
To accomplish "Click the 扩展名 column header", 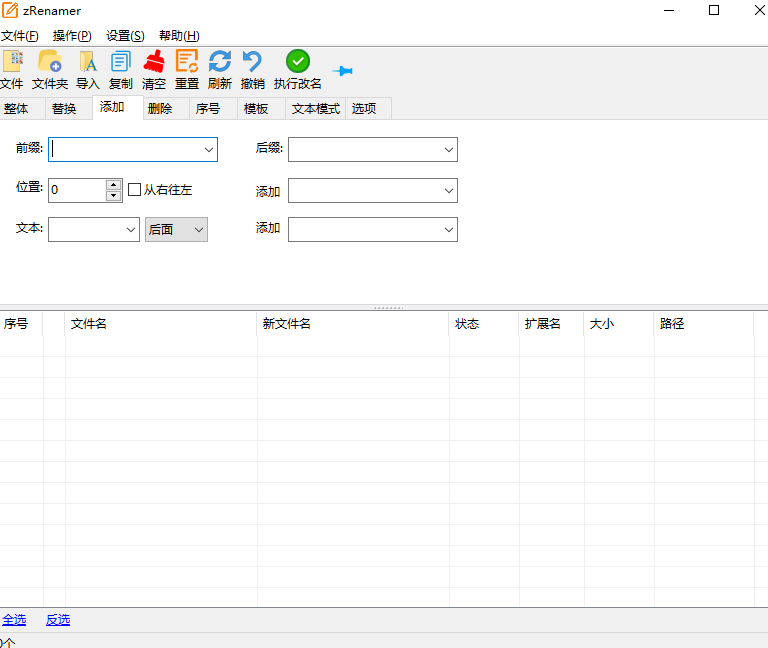I will tap(552, 324).
